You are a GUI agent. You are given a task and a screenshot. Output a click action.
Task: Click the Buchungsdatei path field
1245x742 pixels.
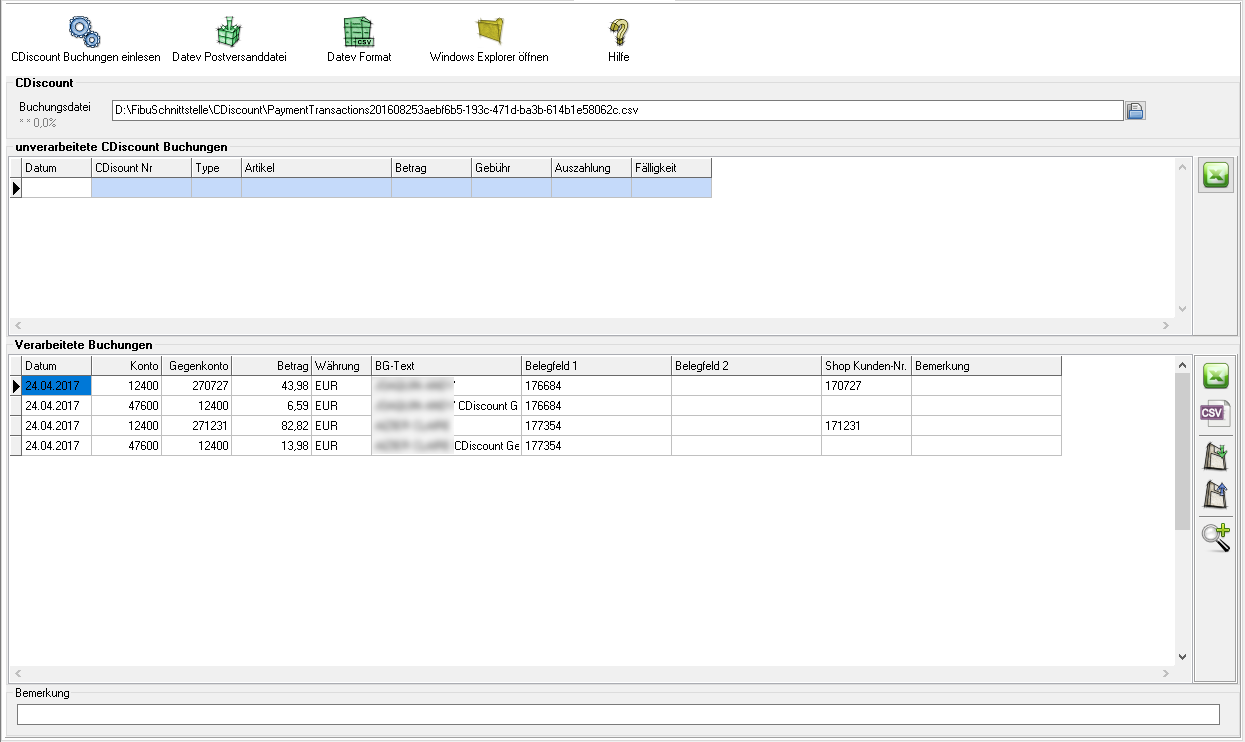point(616,110)
